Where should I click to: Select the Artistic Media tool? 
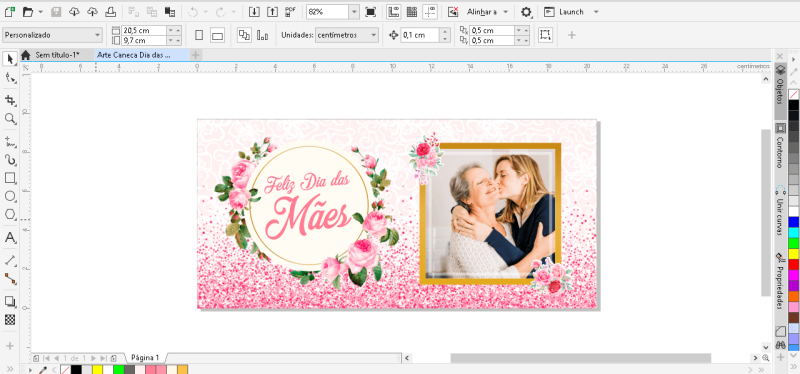pos(10,160)
